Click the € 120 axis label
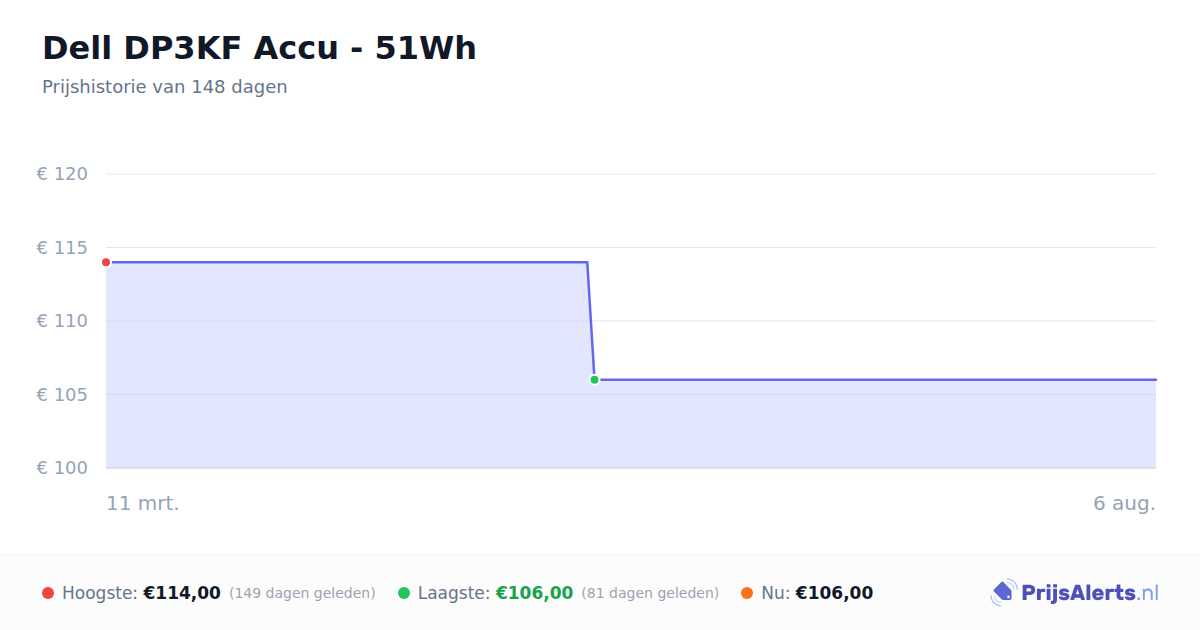Image resolution: width=1200 pixels, height=630 pixels. pyautogui.click(x=62, y=174)
